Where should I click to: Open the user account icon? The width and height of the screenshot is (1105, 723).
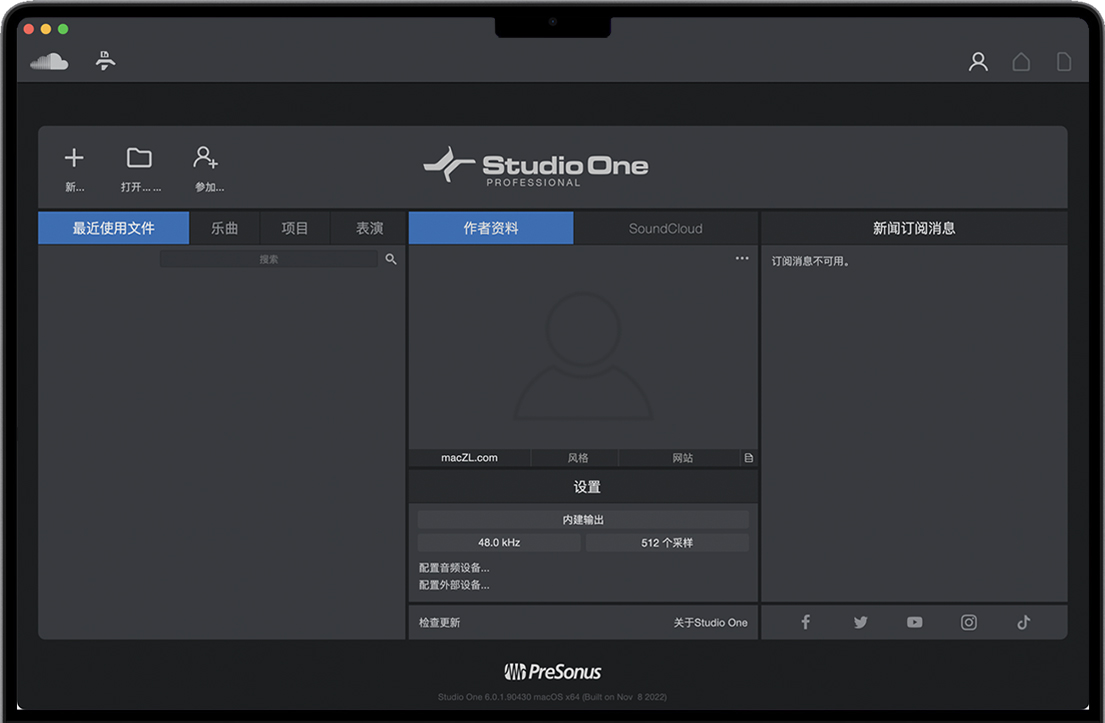click(978, 62)
